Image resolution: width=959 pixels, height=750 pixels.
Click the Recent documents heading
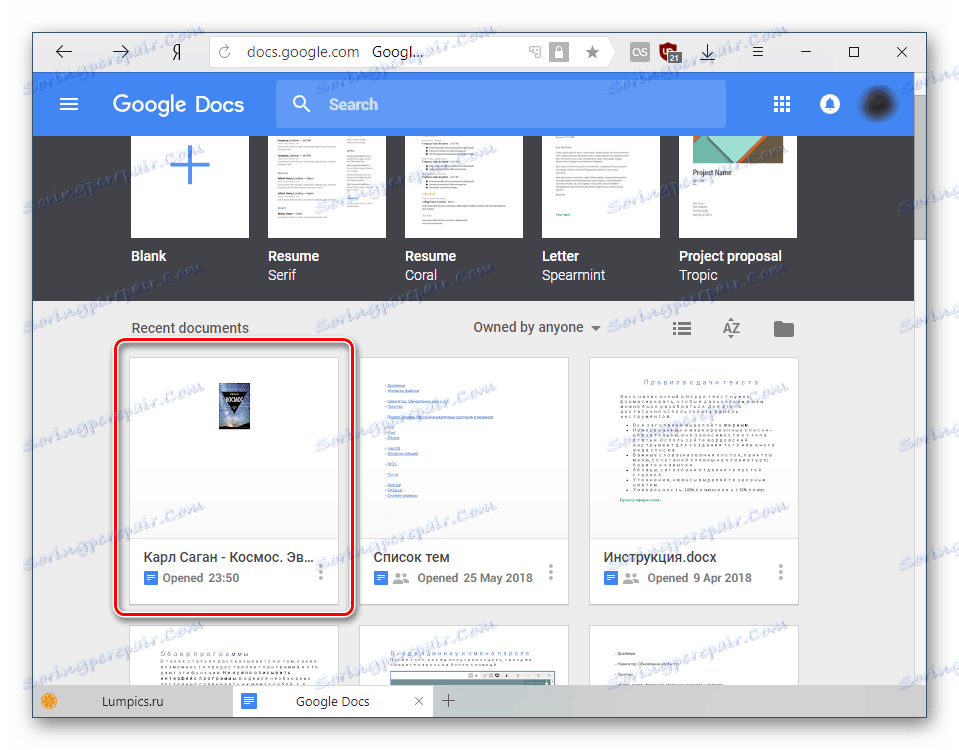pyautogui.click(x=190, y=328)
